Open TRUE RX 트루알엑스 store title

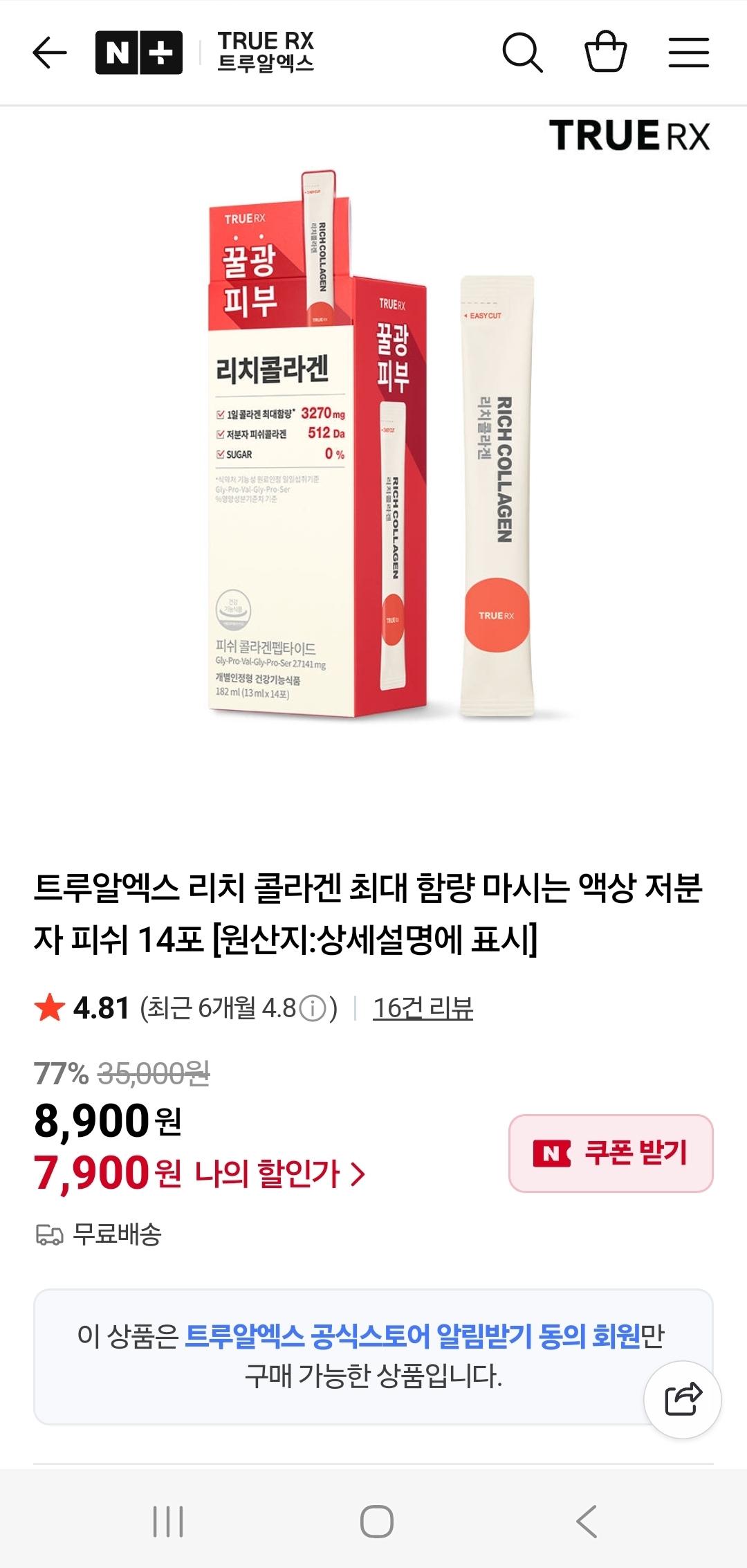coord(266,52)
